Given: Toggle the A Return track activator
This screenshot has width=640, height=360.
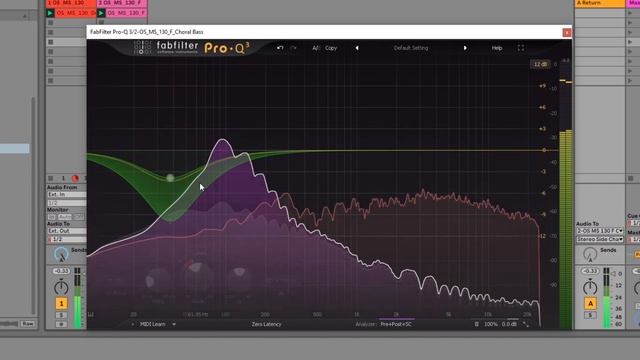Looking at the screenshot, I should click(590, 303).
